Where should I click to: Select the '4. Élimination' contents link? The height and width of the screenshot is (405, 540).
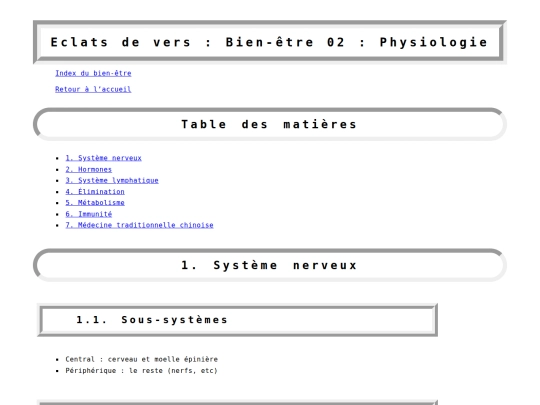(x=95, y=191)
